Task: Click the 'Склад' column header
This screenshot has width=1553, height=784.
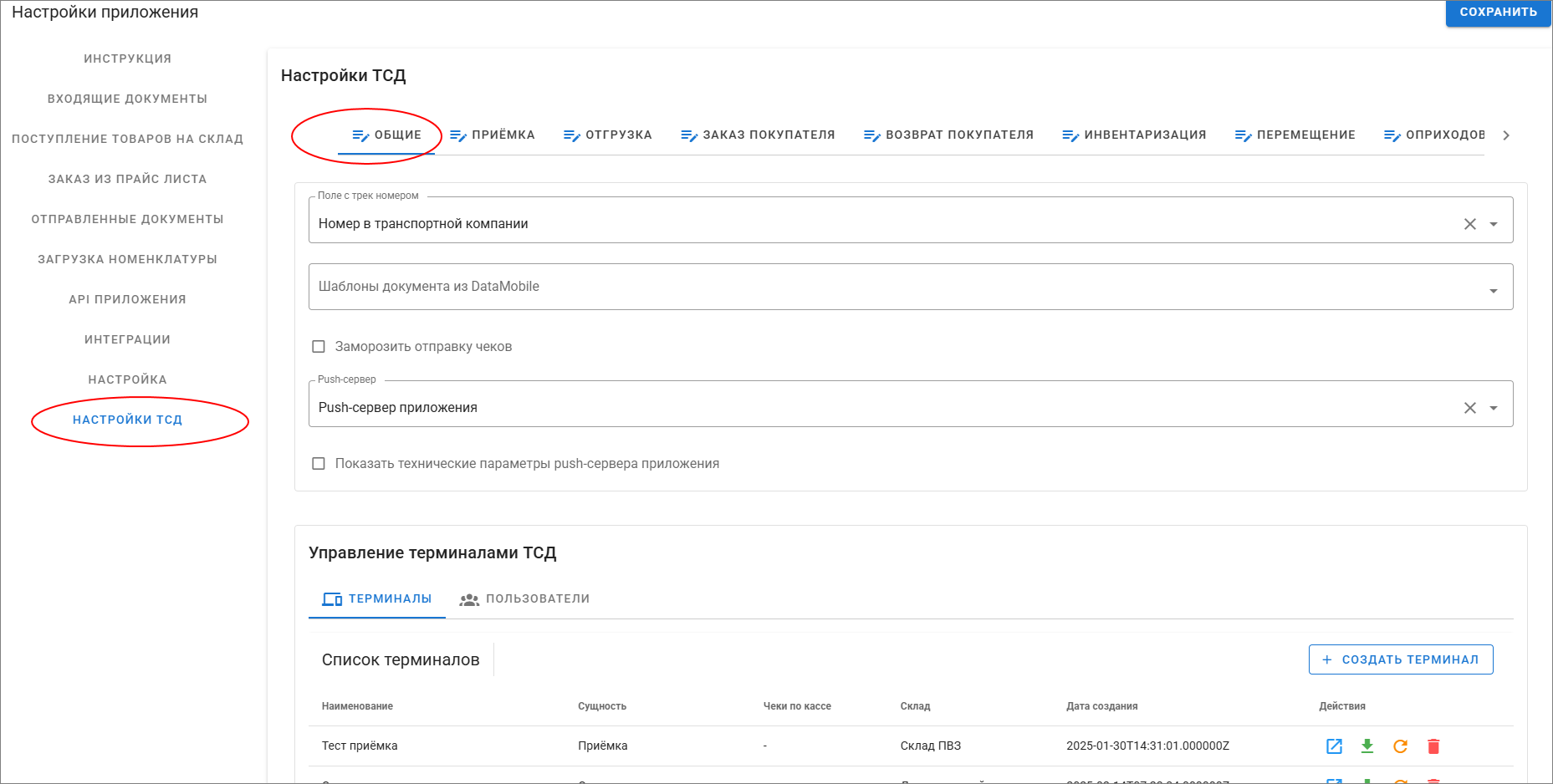Action: (x=915, y=706)
